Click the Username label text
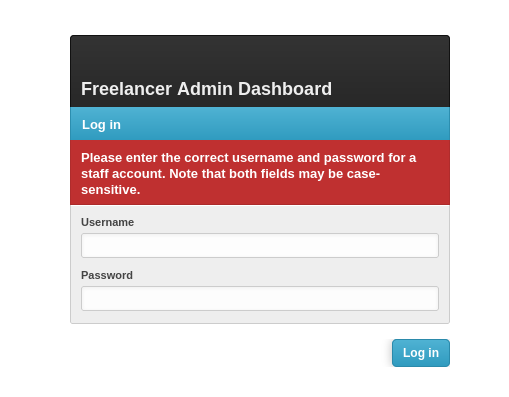The width and height of the screenshot is (509, 397). coord(107,222)
